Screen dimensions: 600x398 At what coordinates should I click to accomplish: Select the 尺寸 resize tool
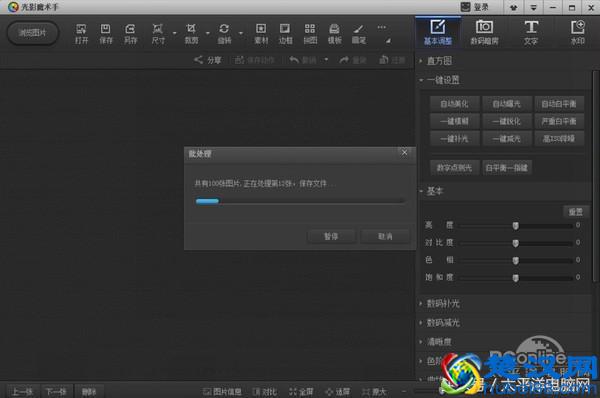point(158,29)
